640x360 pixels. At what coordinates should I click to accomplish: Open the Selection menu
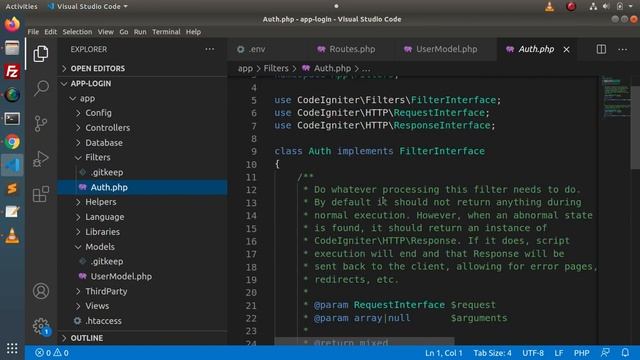pos(77,32)
